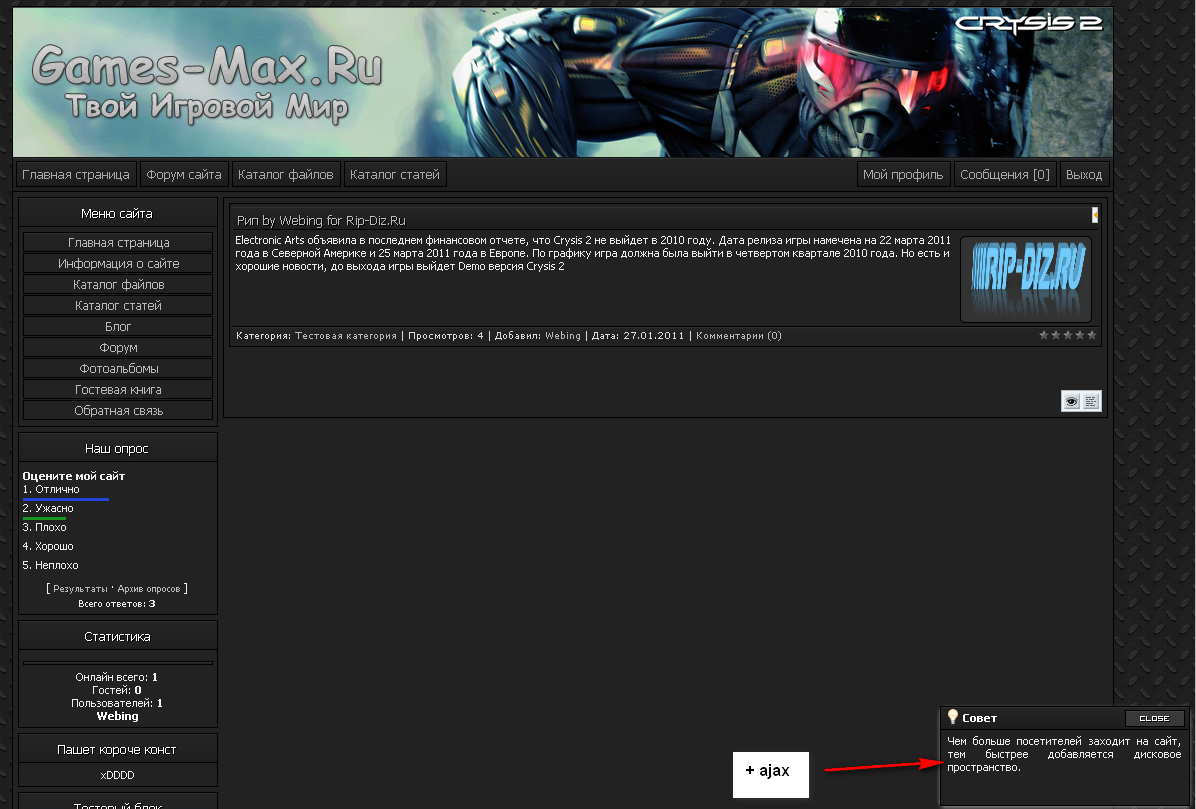The image size is (1196, 809).
Task: Rate the post one star
Action: point(1043,335)
